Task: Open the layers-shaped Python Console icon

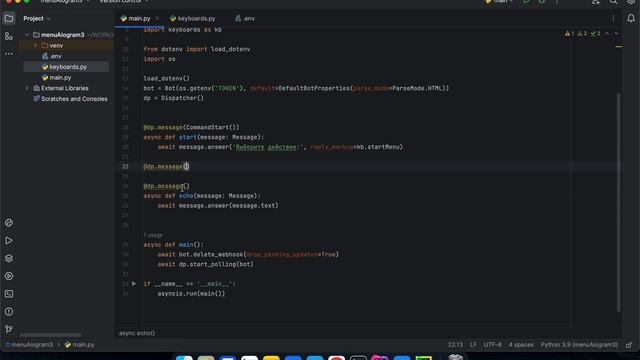Action: [9, 258]
